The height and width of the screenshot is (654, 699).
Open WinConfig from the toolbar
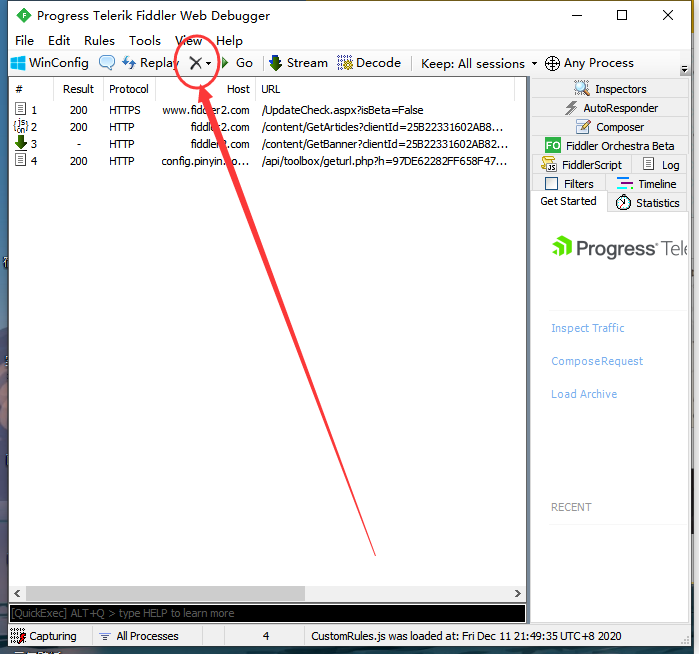[x=50, y=63]
